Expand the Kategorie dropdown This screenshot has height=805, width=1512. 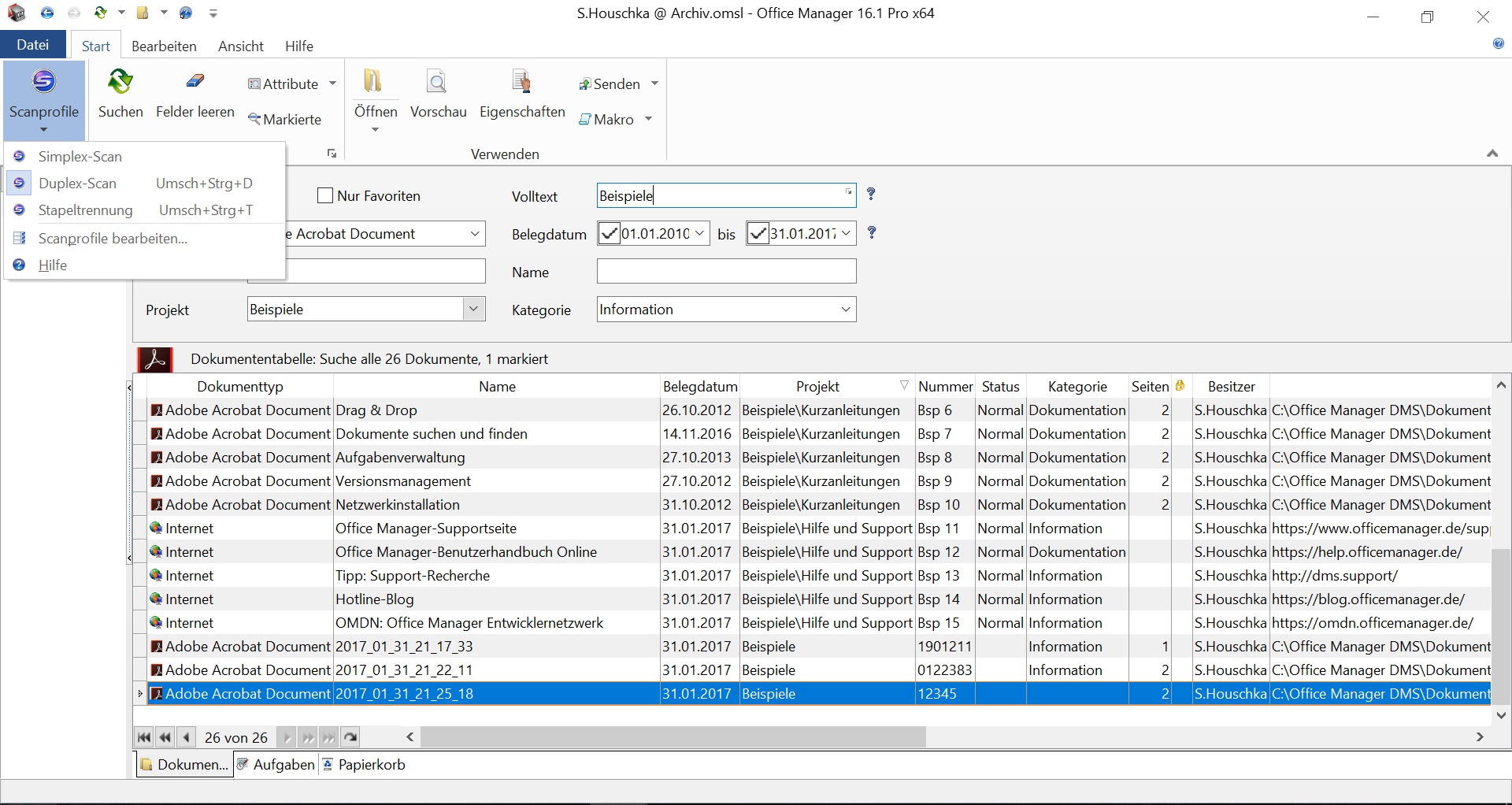[846, 310]
